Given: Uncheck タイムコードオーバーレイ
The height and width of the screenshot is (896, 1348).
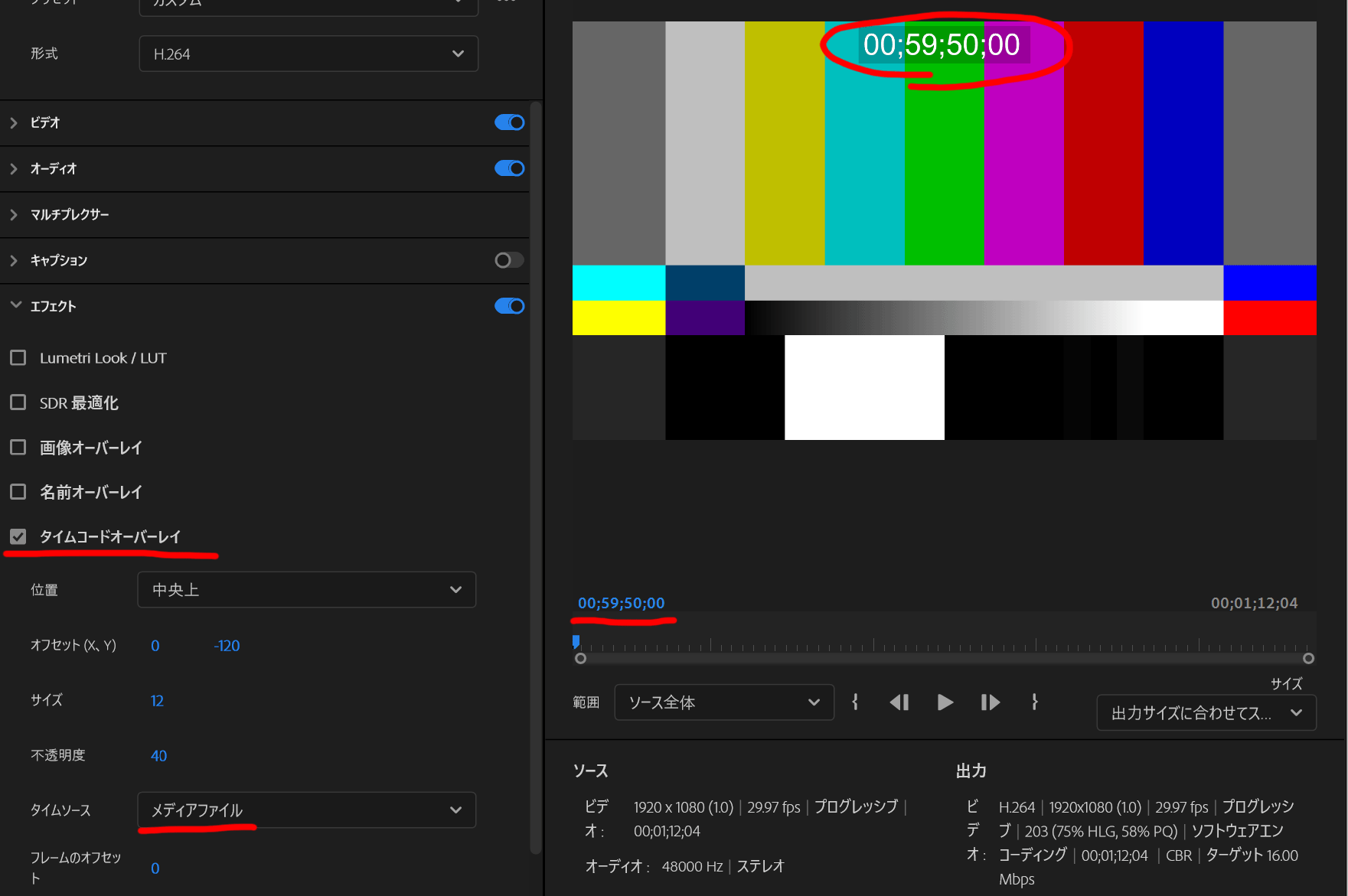Looking at the screenshot, I should [18, 536].
